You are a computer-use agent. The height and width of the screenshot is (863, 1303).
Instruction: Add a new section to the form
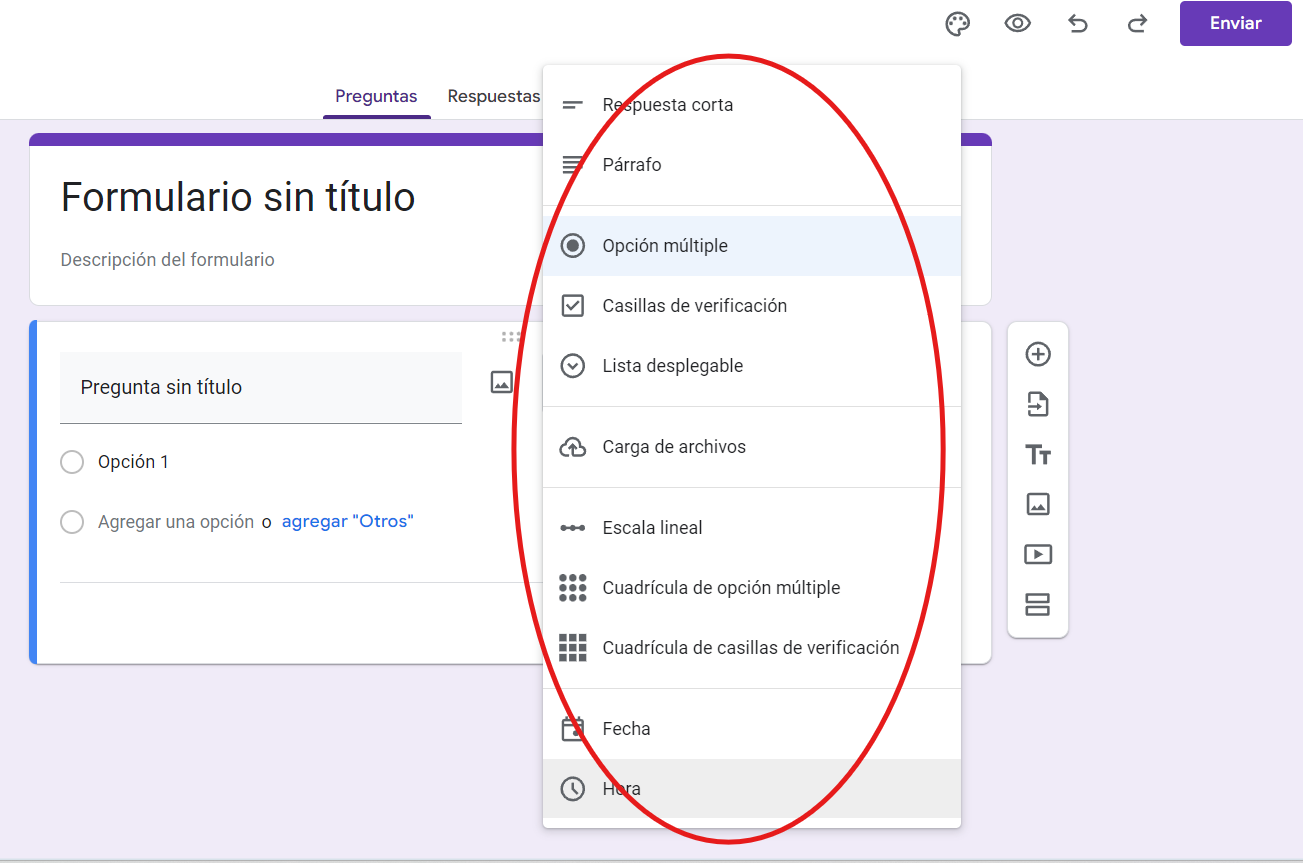click(x=1038, y=604)
